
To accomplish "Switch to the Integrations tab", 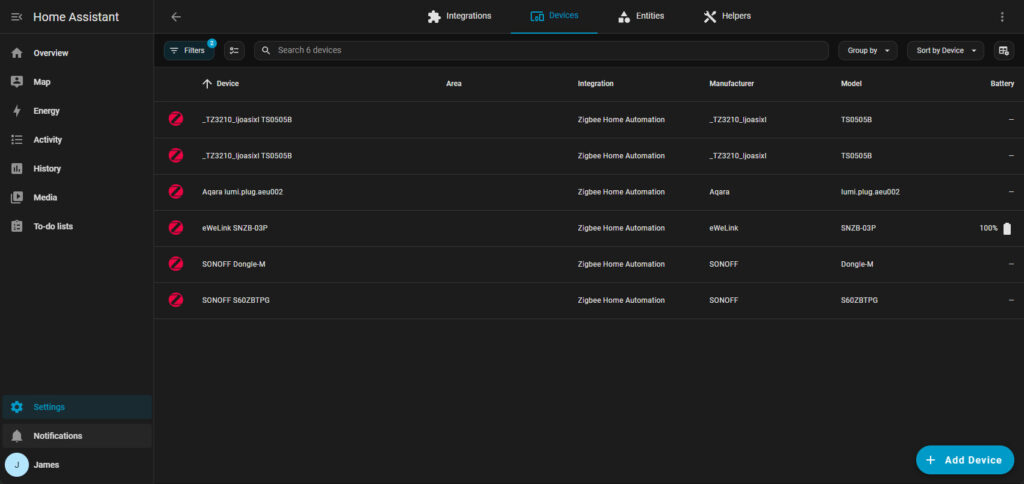I will (459, 17).
